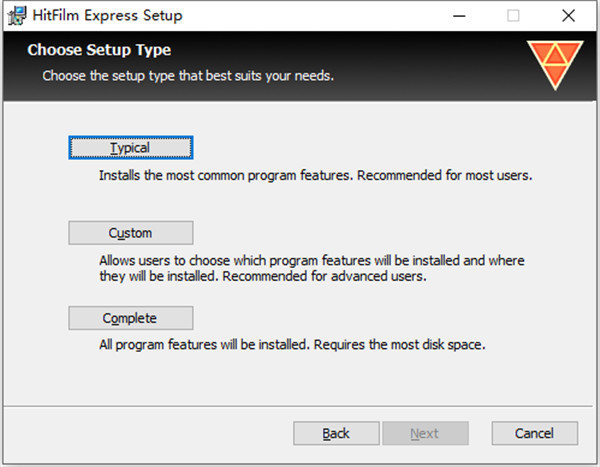Click the Complete option description text
This screenshot has width=600, height=467.
click(x=292, y=345)
